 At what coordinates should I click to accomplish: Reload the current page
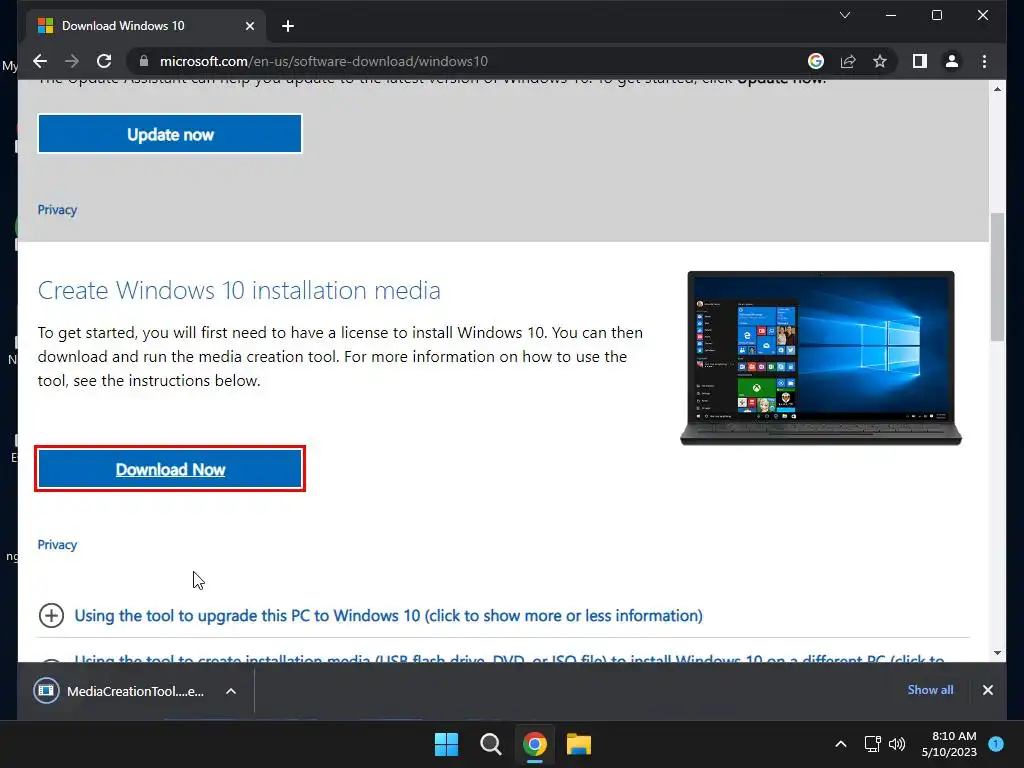click(104, 61)
